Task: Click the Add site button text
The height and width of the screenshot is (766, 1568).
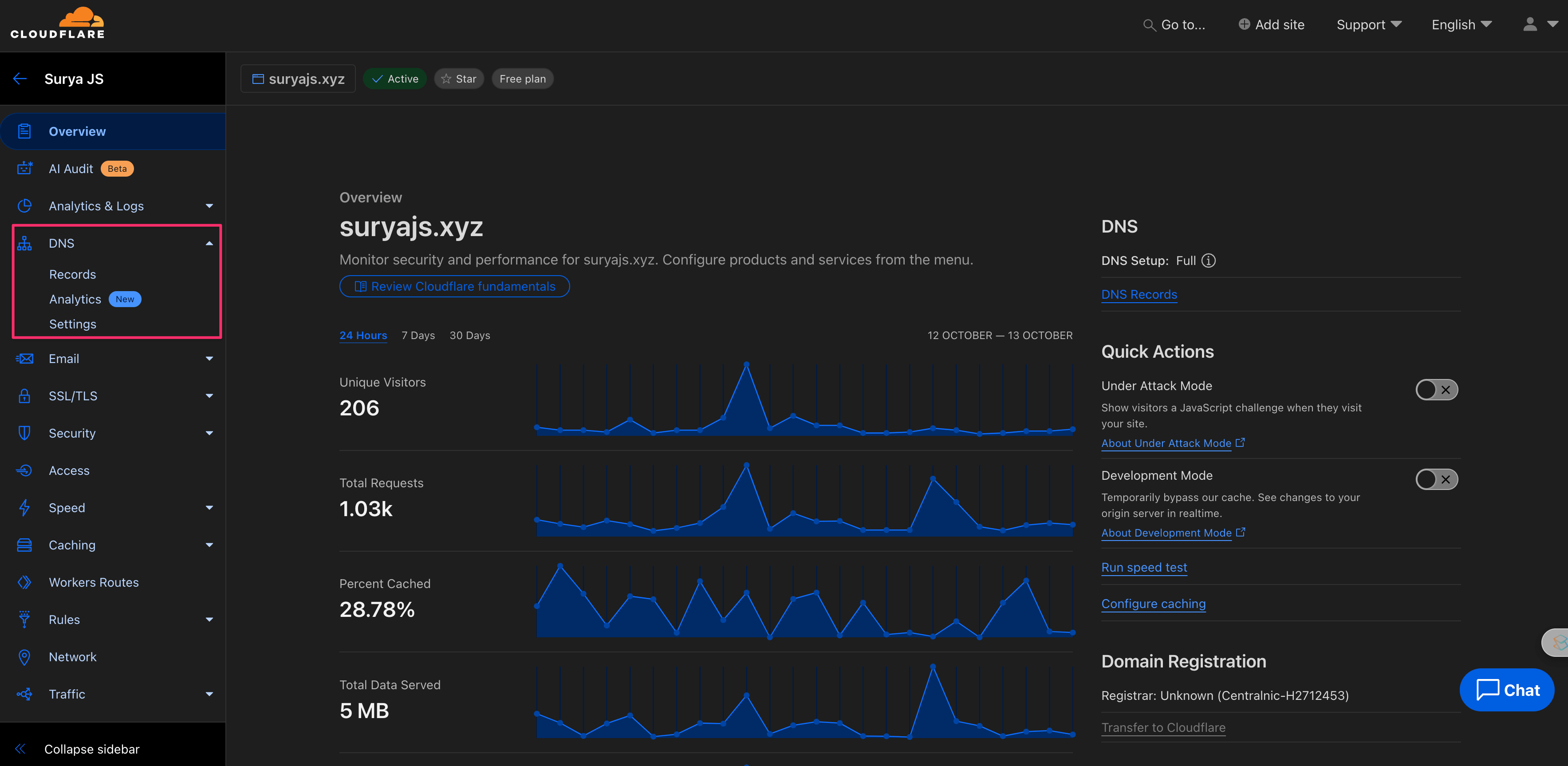Action: point(1280,24)
